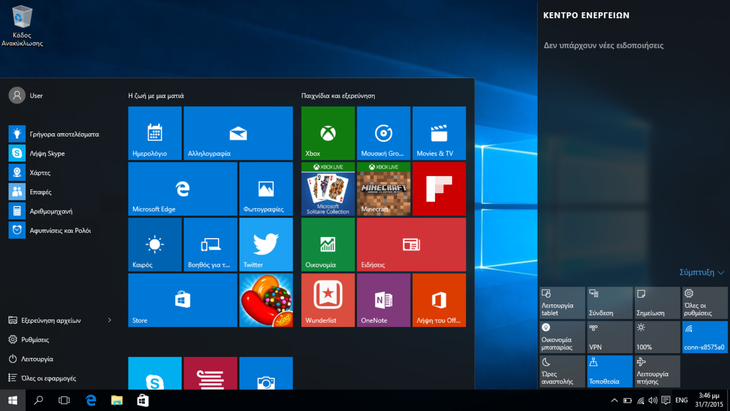The height and width of the screenshot is (411, 730).
Task: Expand Εξερεύνηση αρχείων submenu arrow
Action: click(110, 320)
